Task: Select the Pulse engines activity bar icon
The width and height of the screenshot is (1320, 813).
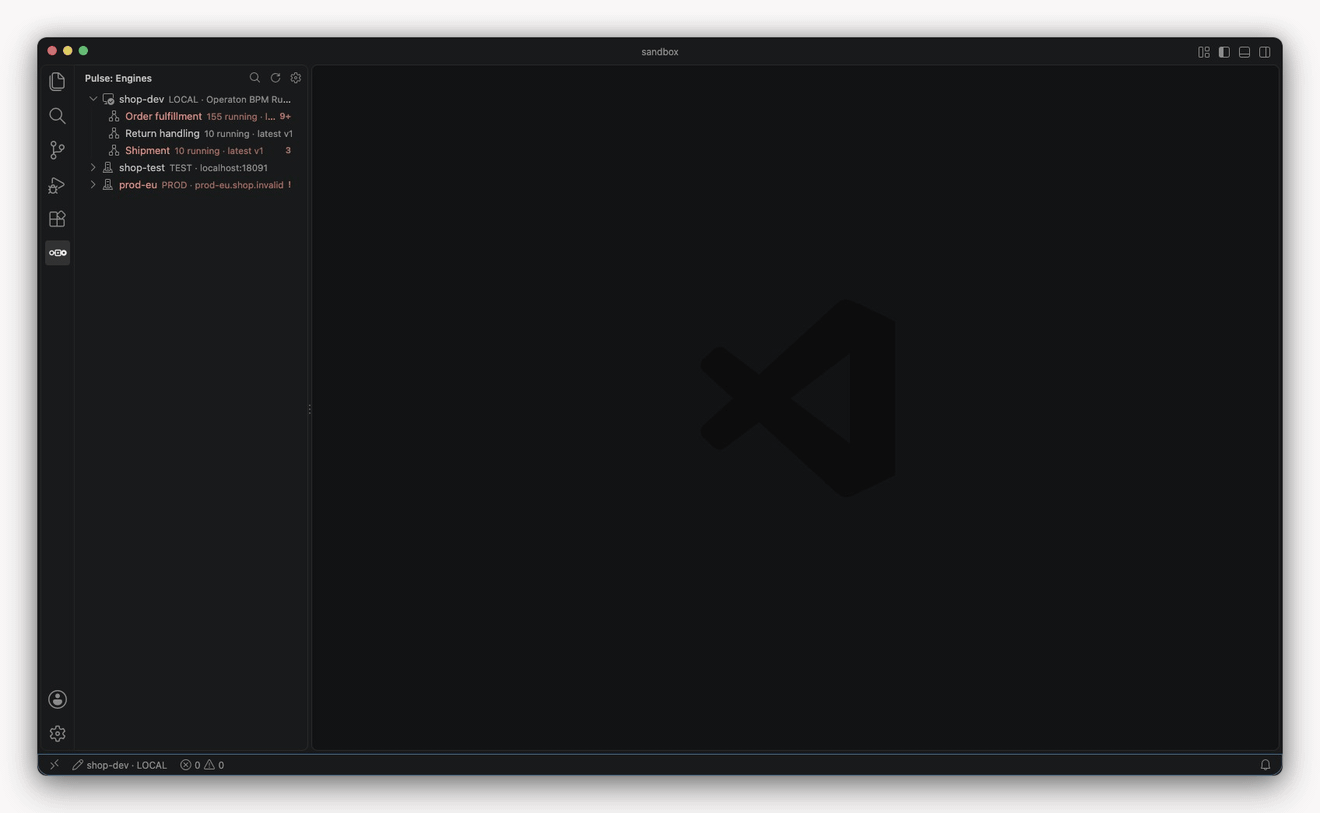Action: point(57,253)
